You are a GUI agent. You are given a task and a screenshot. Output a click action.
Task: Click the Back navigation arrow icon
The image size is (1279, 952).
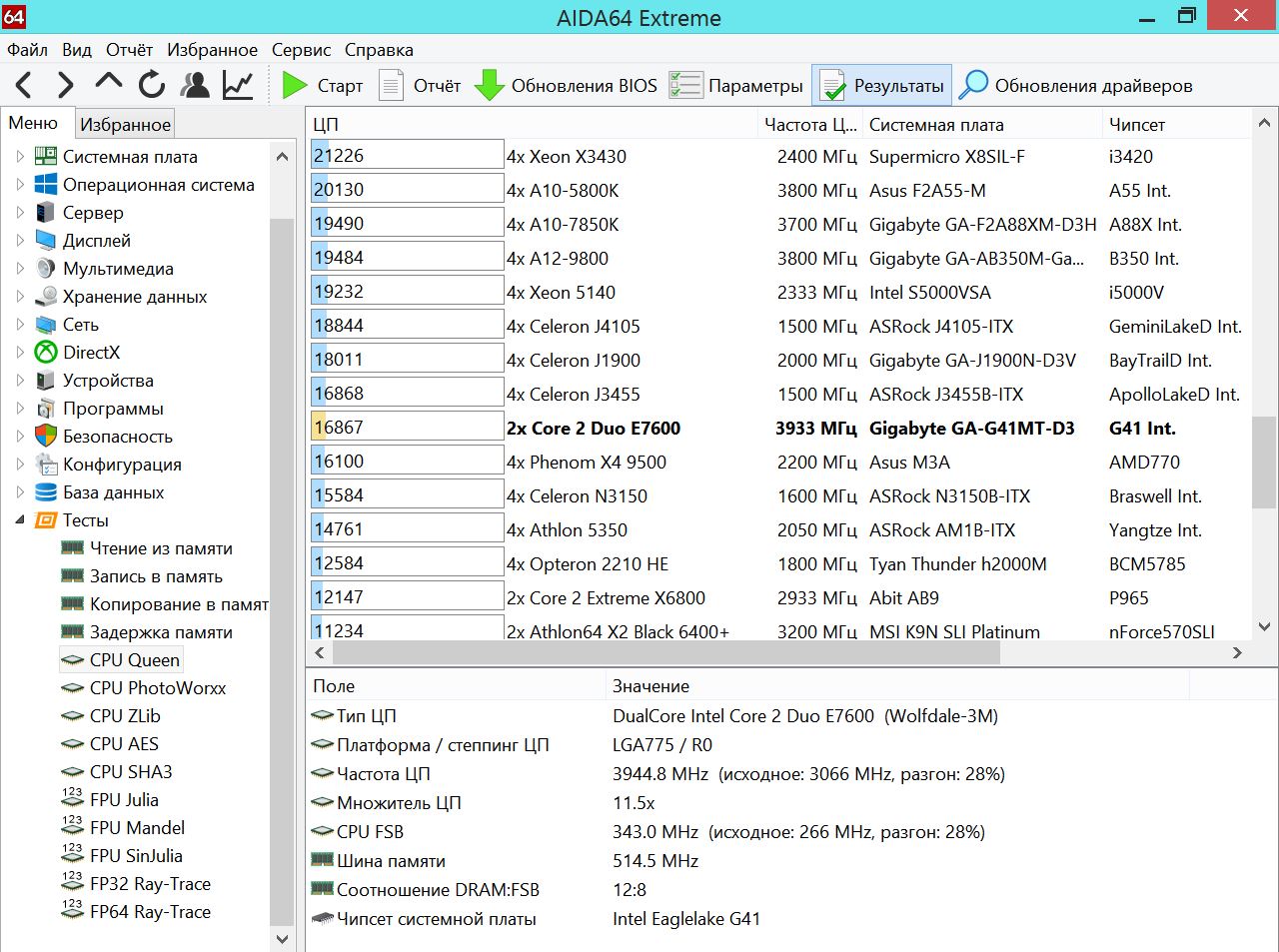click(24, 85)
